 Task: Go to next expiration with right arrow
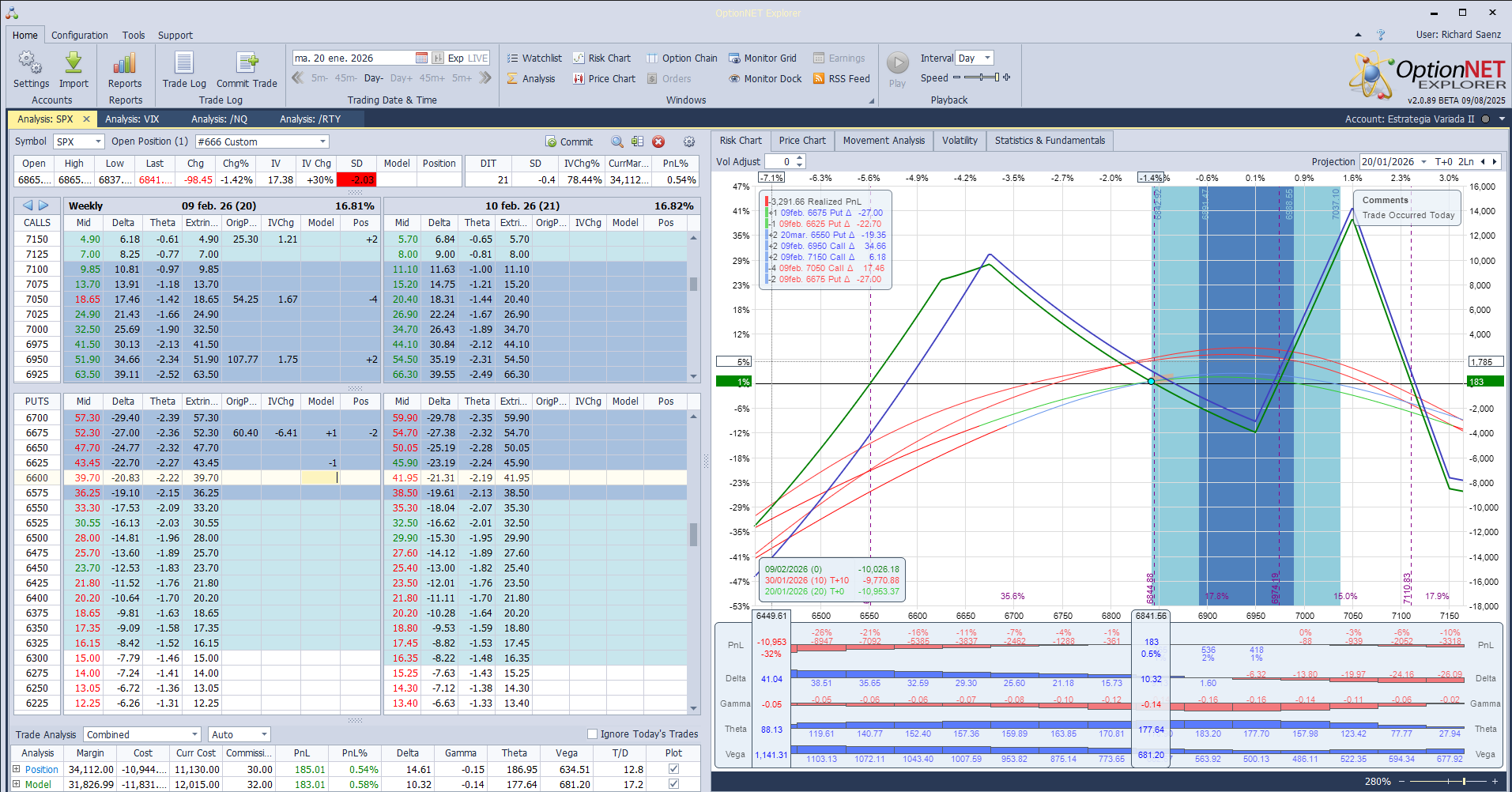[x=43, y=206]
